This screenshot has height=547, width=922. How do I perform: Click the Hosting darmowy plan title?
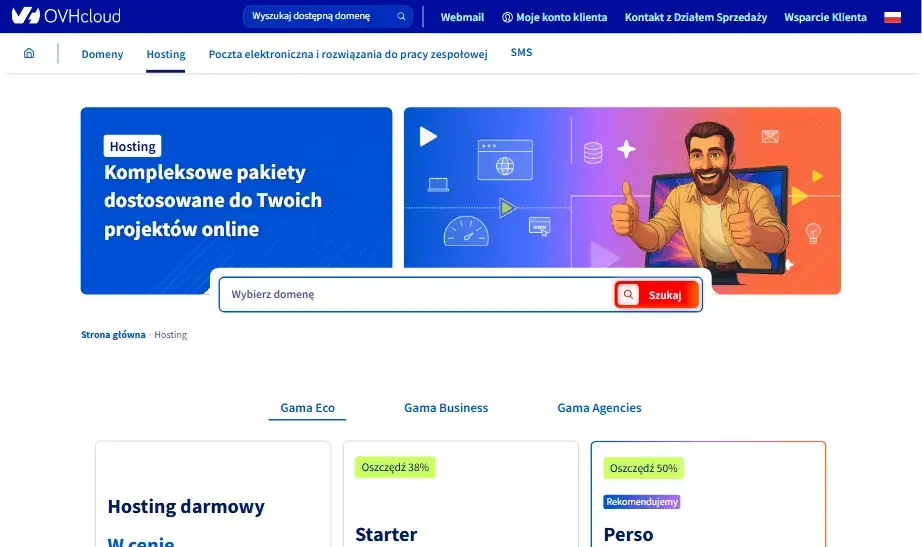186,506
